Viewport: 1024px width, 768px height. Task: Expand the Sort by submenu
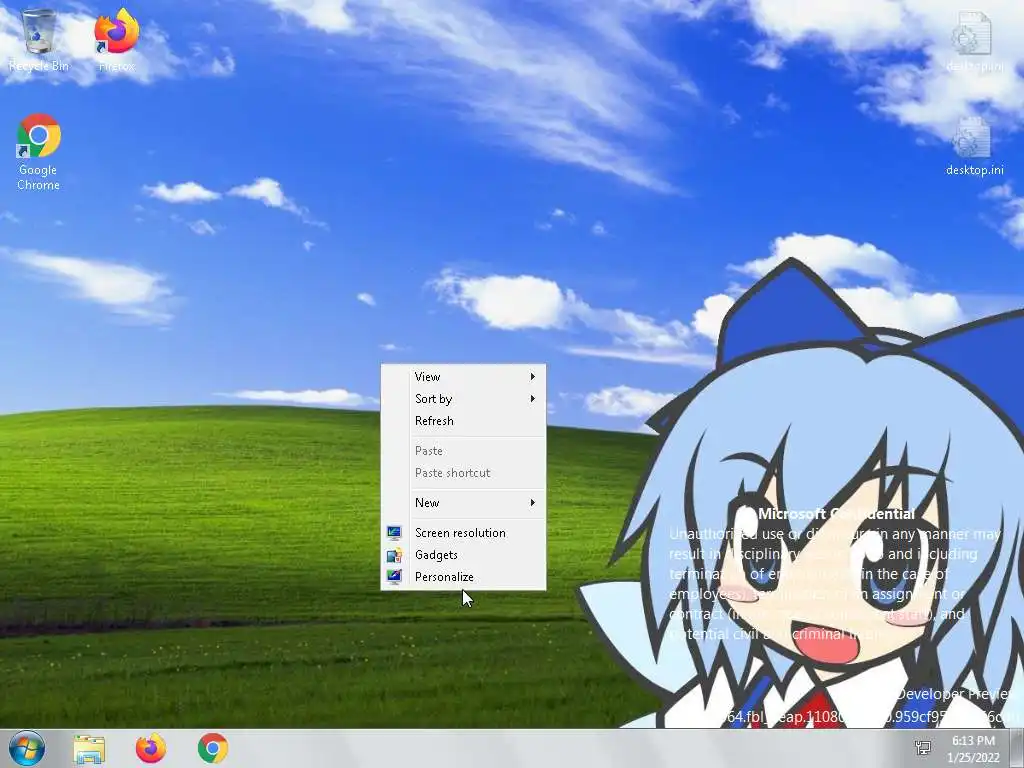pyautogui.click(x=463, y=399)
